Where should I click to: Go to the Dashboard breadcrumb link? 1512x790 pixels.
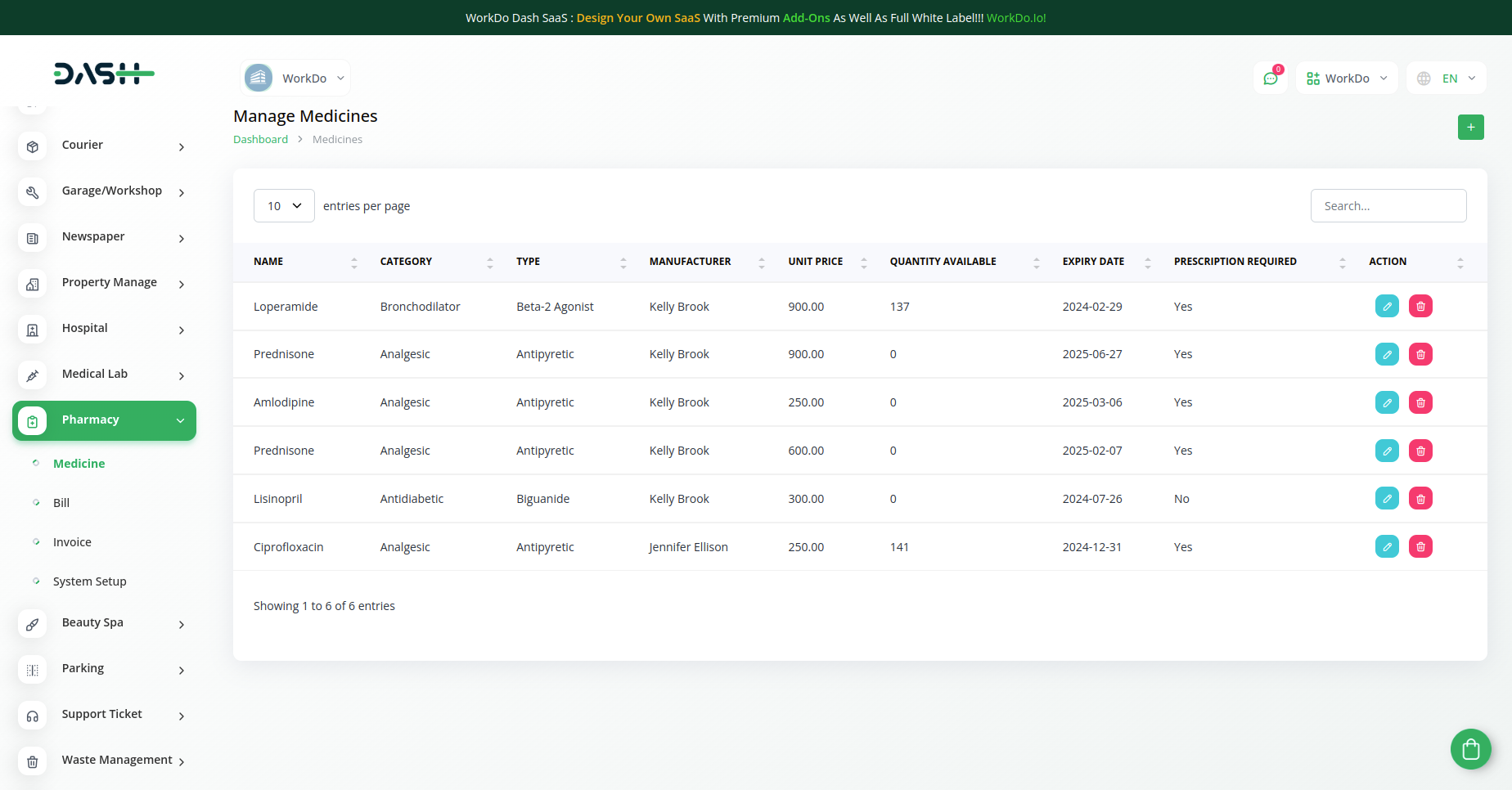point(260,140)
